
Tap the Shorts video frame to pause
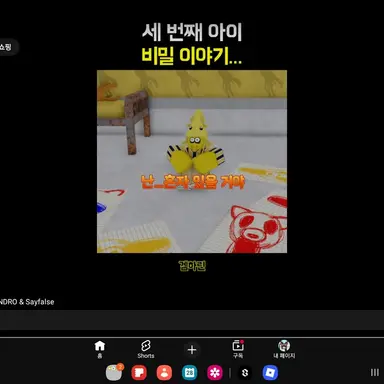click(192, 161)
